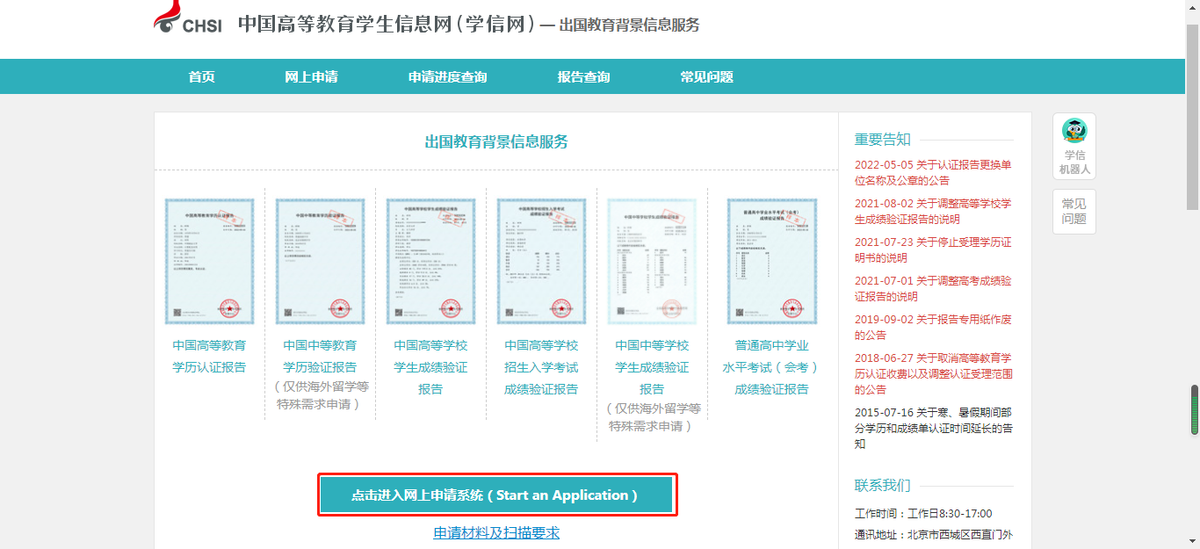Image resolution: width=1200 pixels, height=549 pixels.
Task: Open 网上申请 navigation tab
Action: (x=310, y=77)
